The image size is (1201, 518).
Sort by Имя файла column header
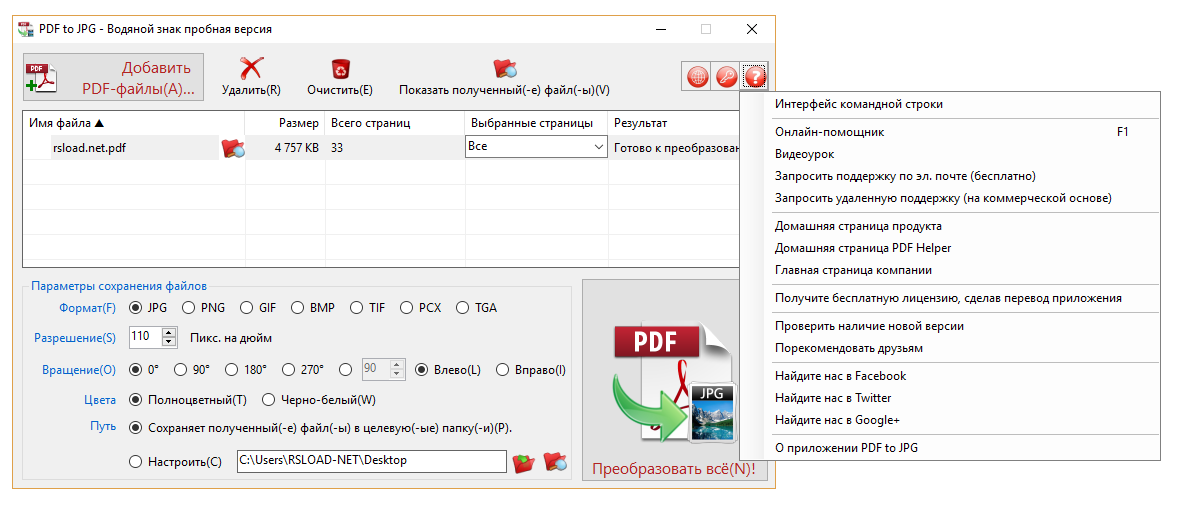pos(66,123)
